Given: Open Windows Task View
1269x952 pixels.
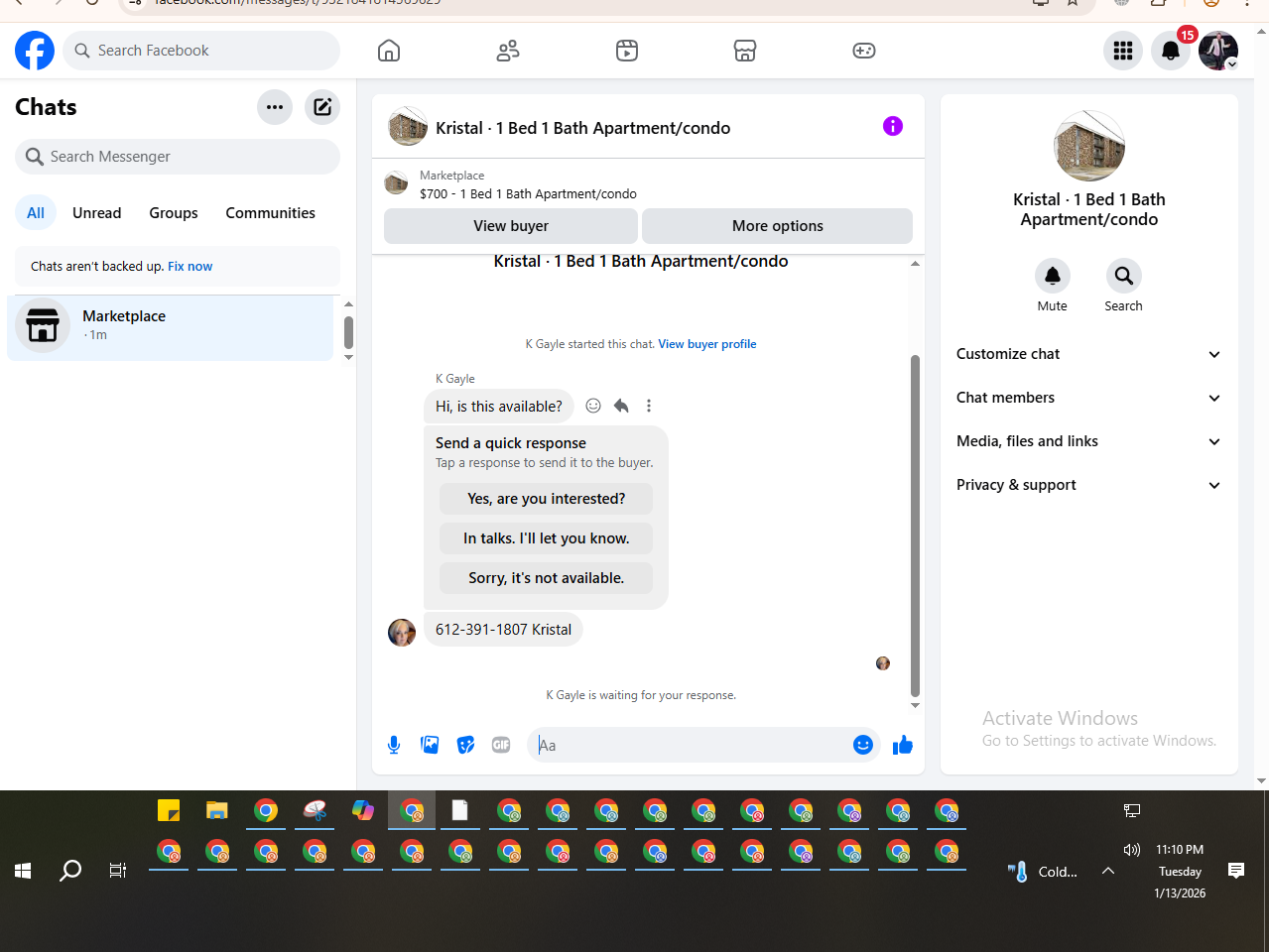Looking at the screenshot, I should [118, 871].
